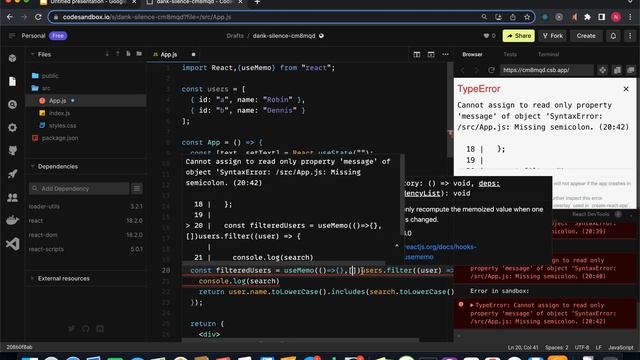Click the heart like icon
The height and width of the screenshot is (360, 640).
point(486,36)
